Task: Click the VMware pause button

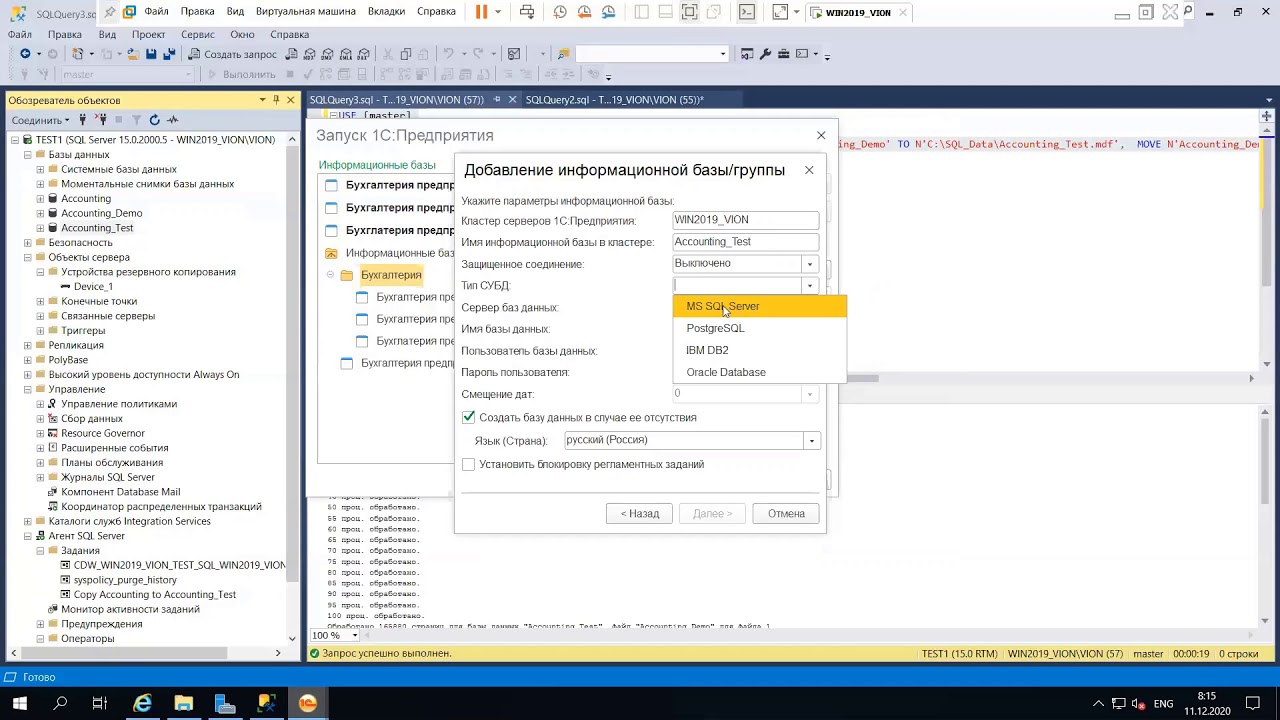Action: tap(481, 12)
